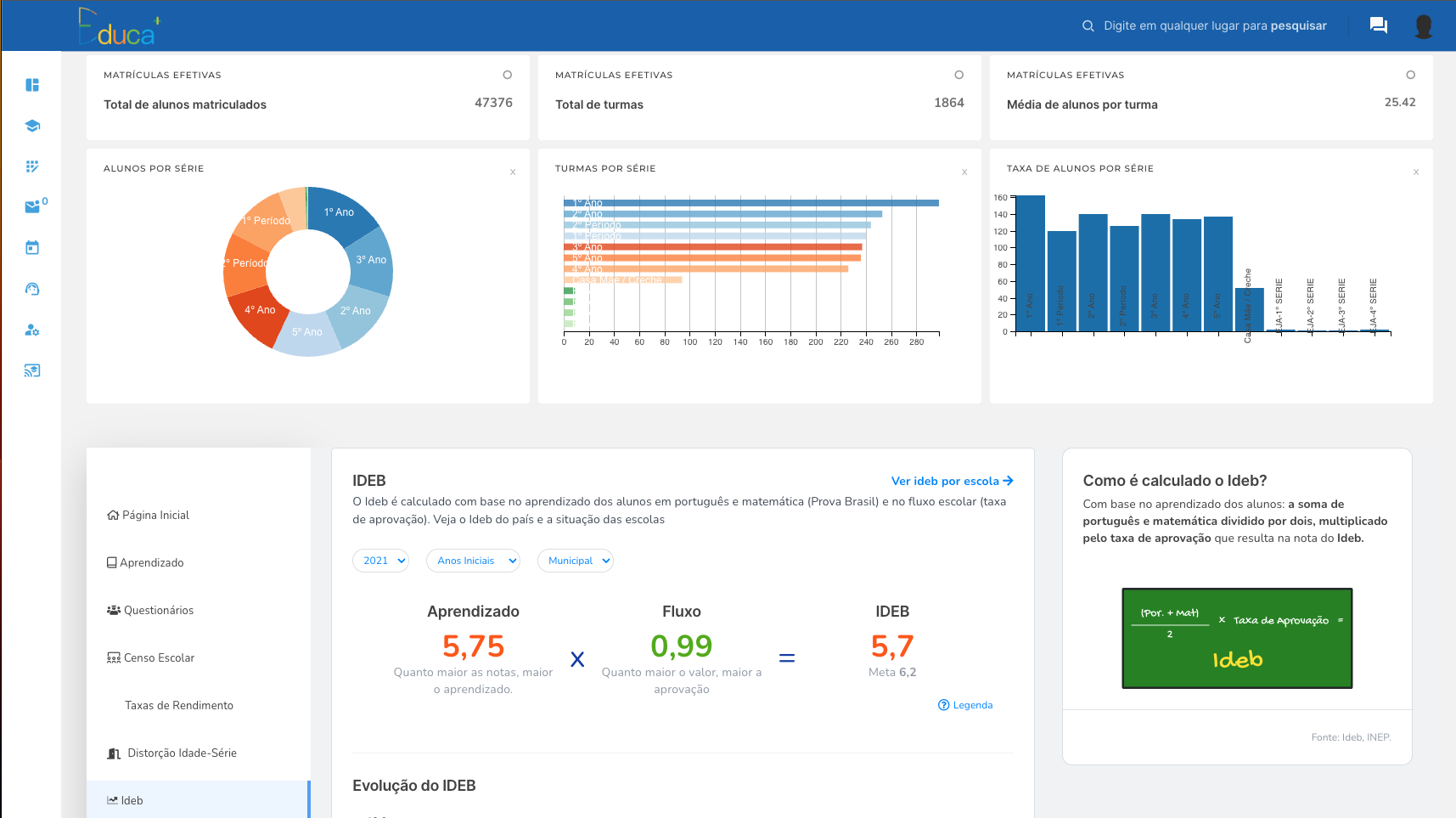
Task: Open the user settings sidebar icon
Action: click(x=32, y=330)
